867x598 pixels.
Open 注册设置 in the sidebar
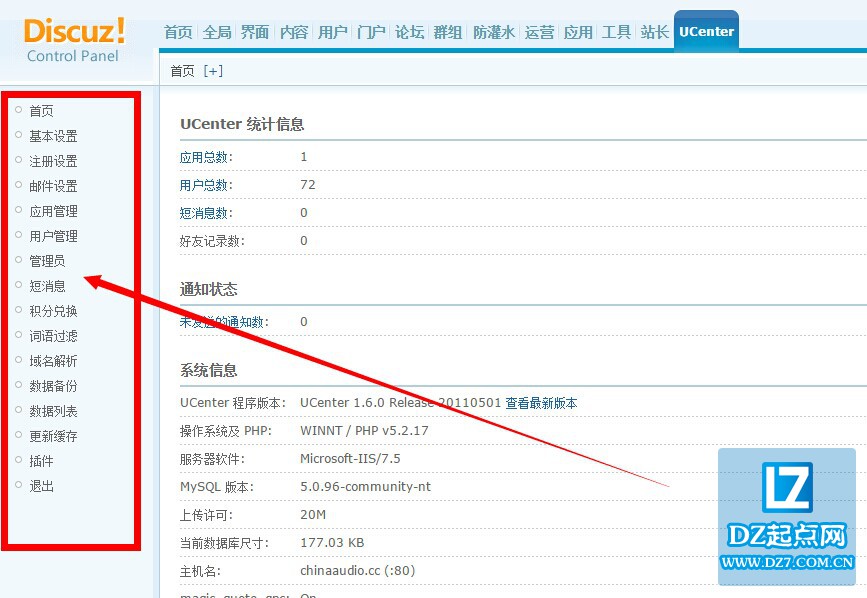(x=53, y=161)
